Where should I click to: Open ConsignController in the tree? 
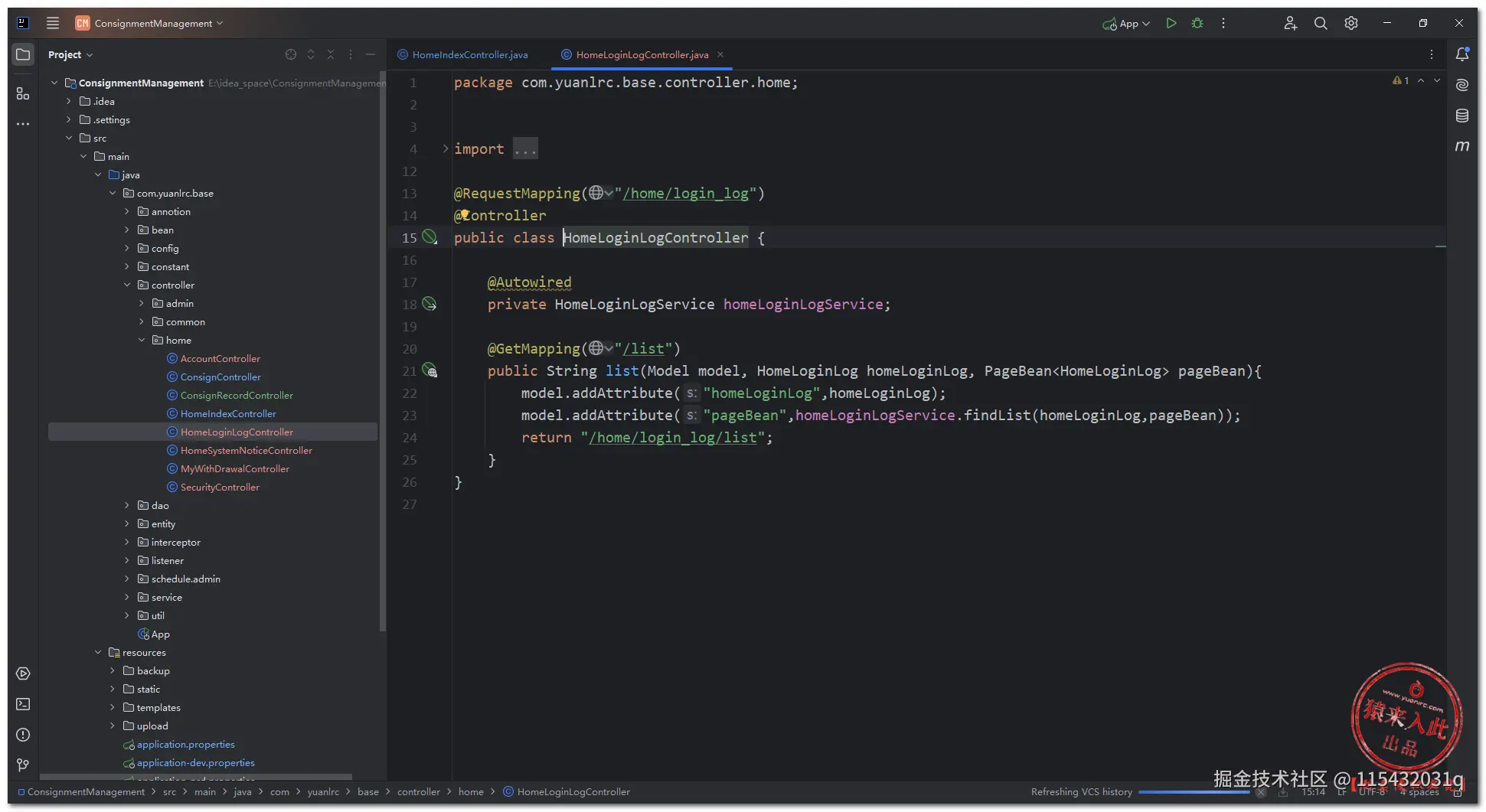tap(220, 377)
